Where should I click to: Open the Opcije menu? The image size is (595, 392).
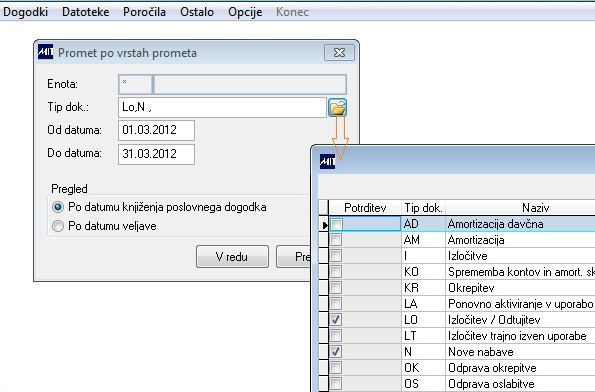[x=245, y=12]
